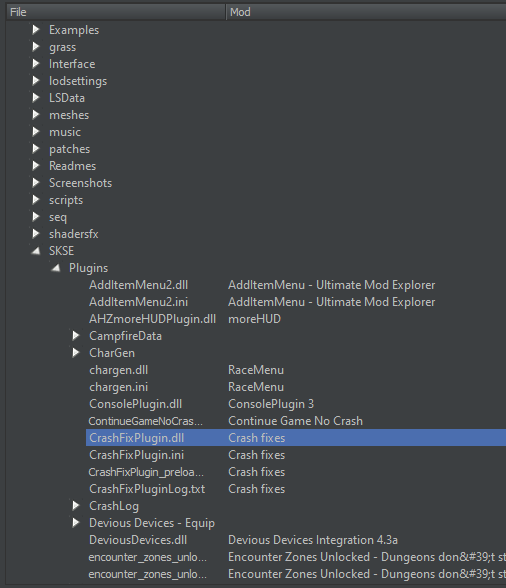Viewport: 506px width, 588px height.
Task: Collapse the SKSE folder arrow
Action: tap(36, 251)
